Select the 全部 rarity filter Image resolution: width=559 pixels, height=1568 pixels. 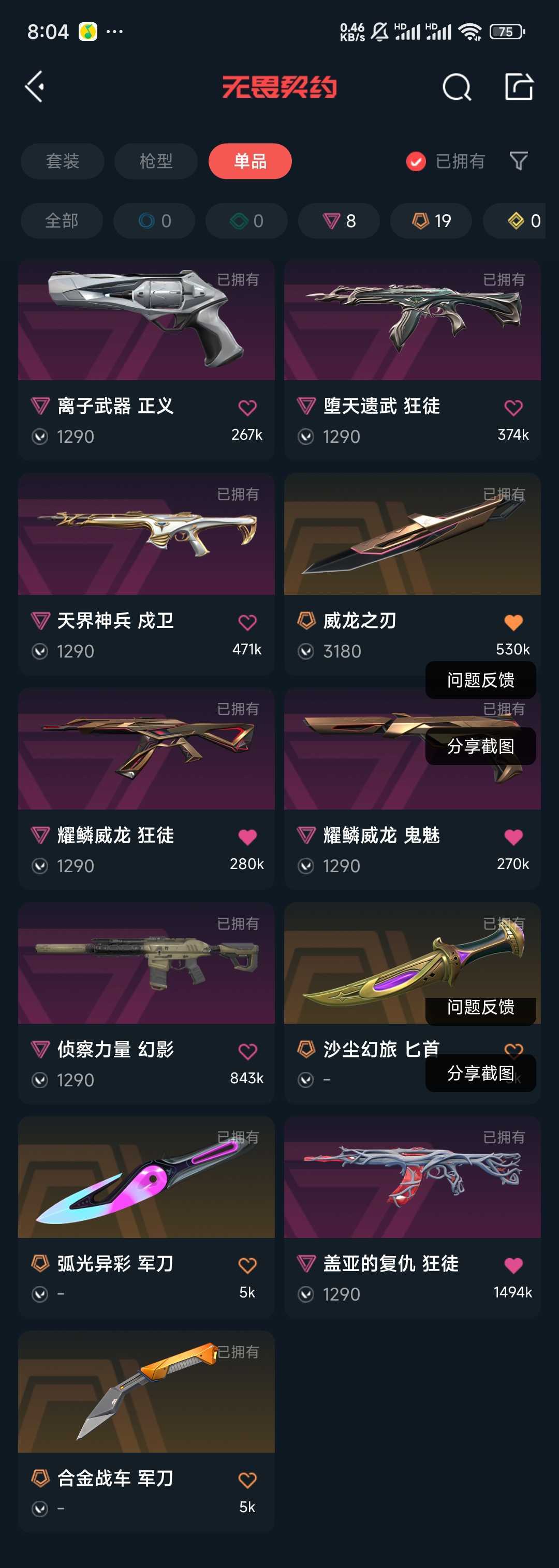[62, 220]
